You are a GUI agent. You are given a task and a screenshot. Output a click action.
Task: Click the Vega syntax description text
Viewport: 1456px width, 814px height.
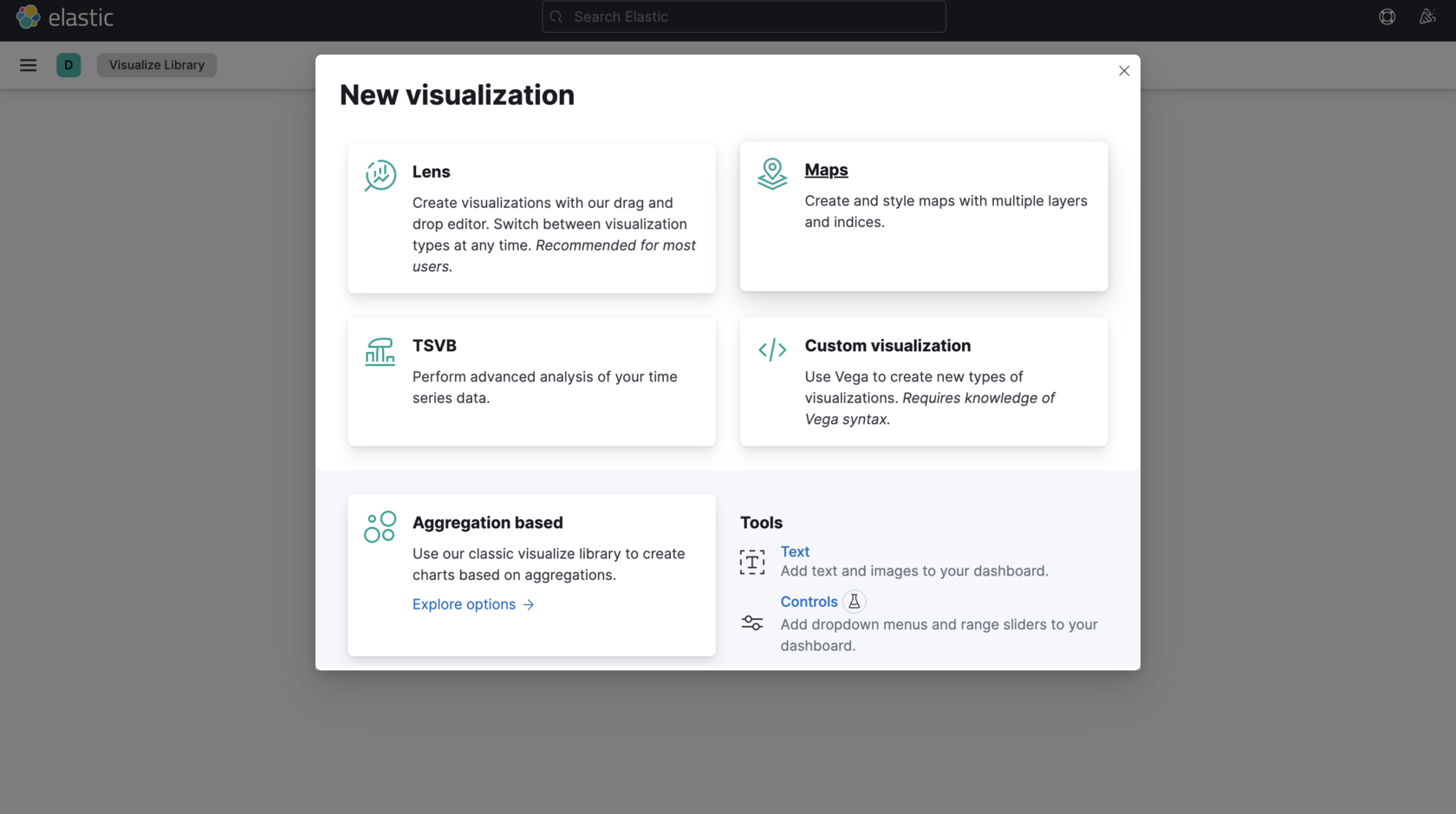tap(930, 398)
